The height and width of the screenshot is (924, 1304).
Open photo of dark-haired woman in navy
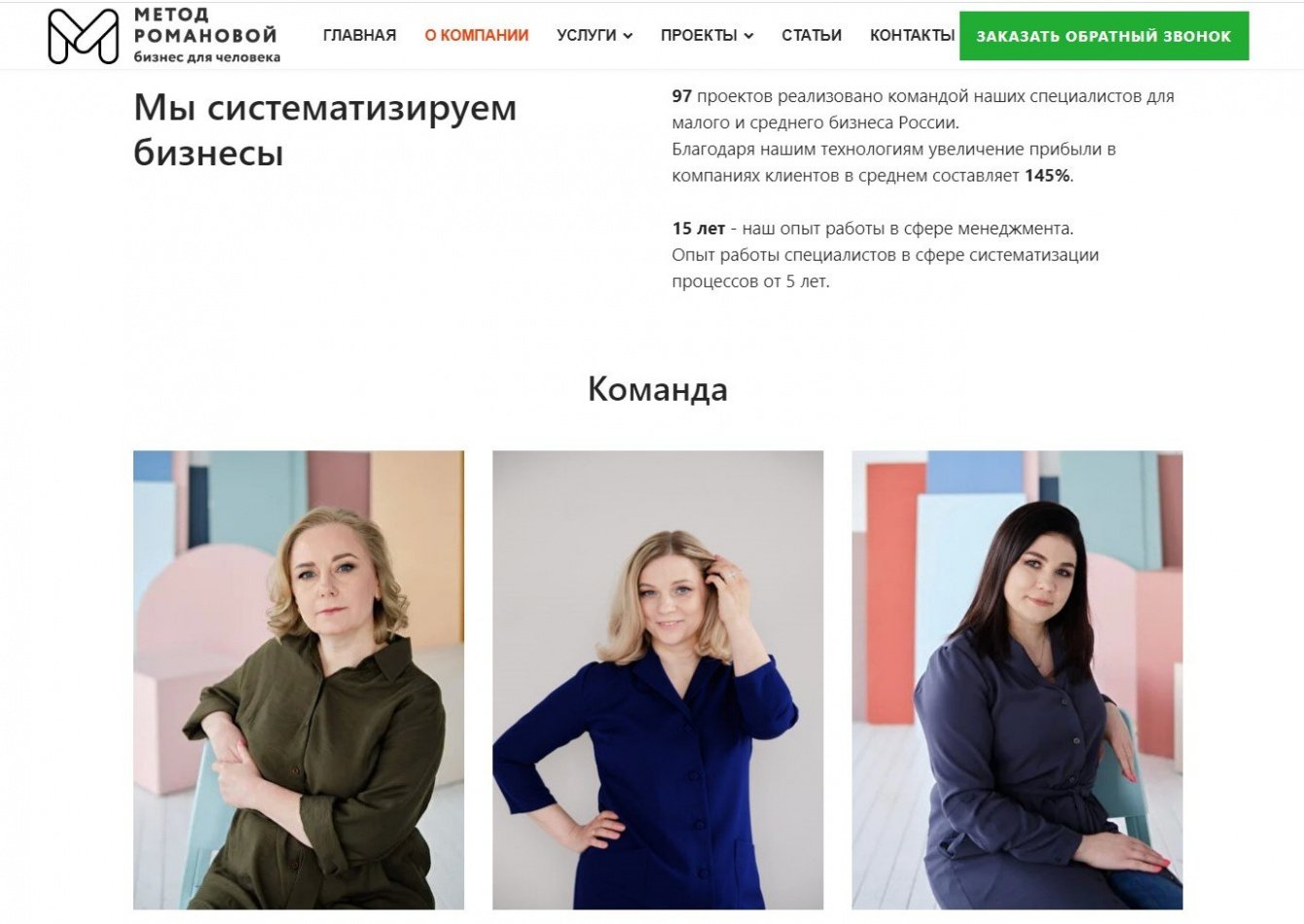click(1017, 680)
